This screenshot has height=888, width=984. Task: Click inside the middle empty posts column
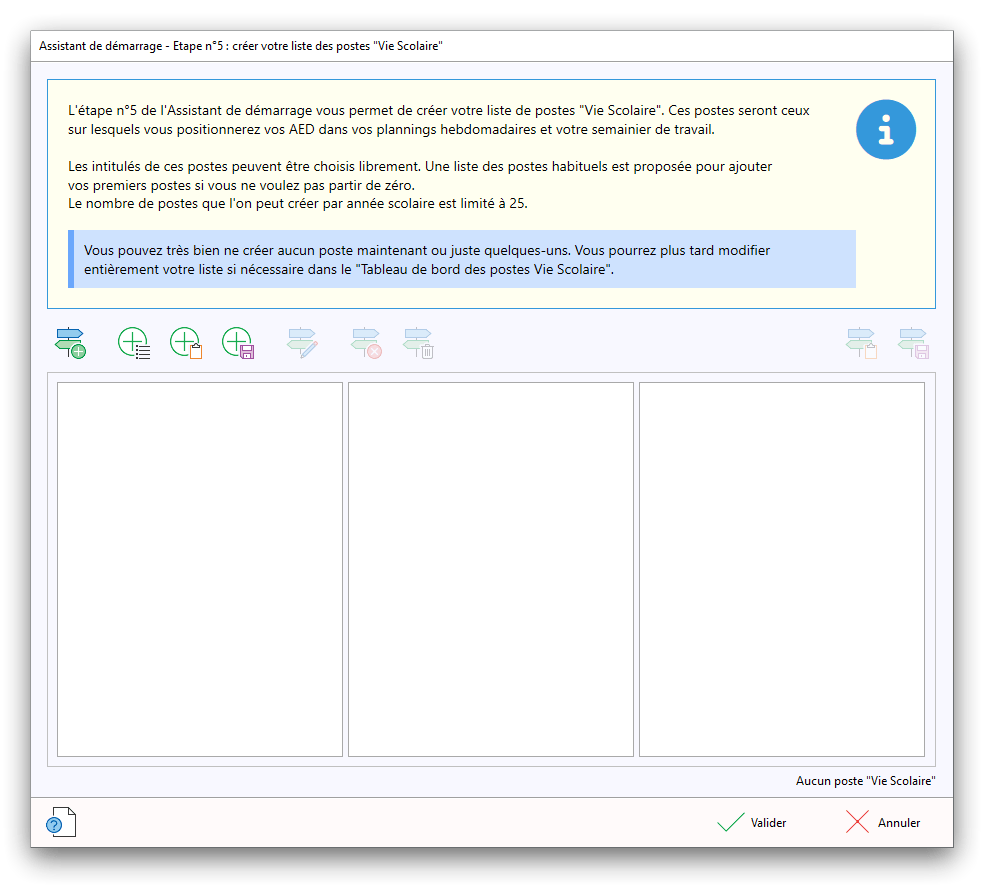490,569
